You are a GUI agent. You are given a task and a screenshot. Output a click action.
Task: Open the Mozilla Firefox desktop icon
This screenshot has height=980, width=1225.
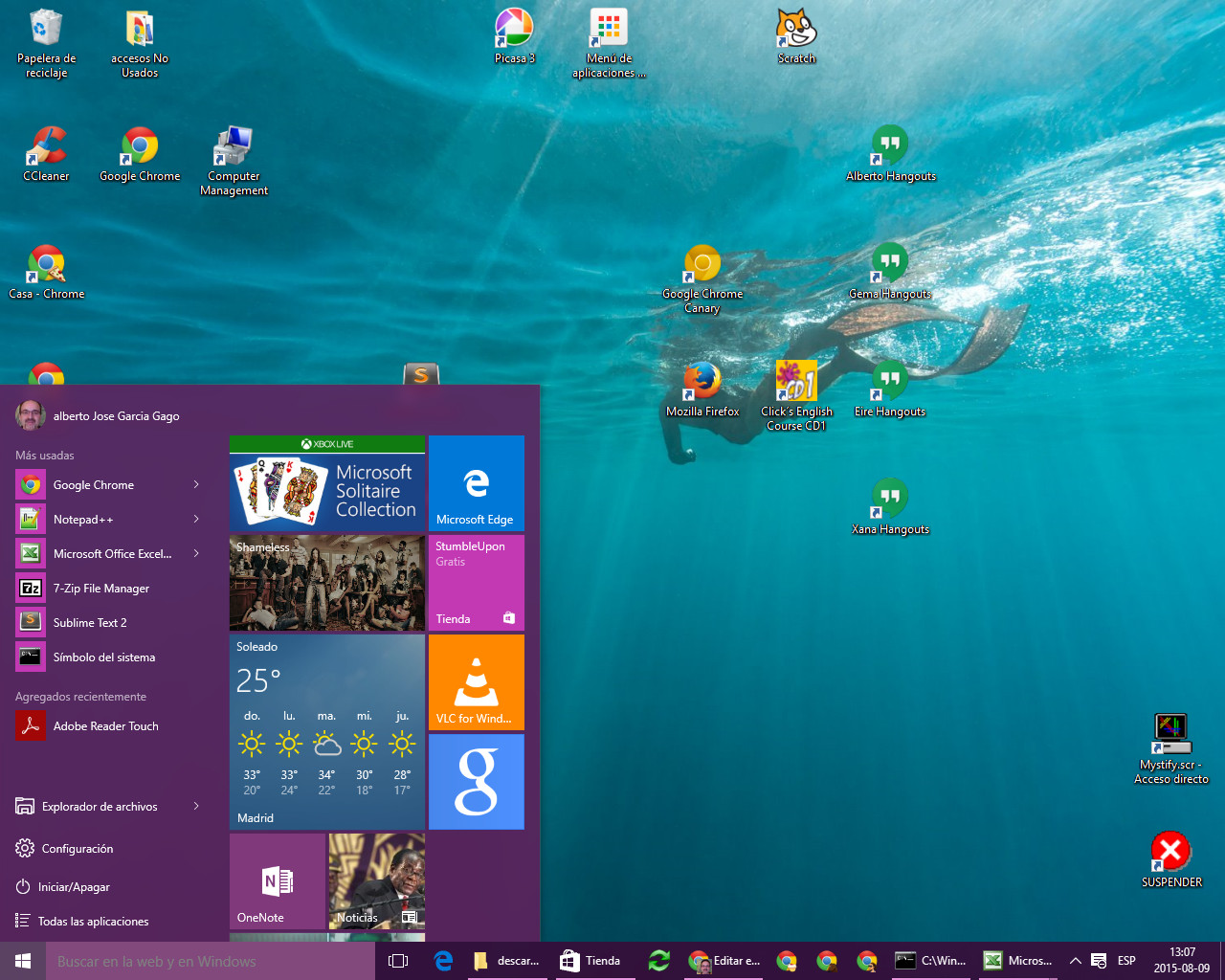[x=702, y=383]
